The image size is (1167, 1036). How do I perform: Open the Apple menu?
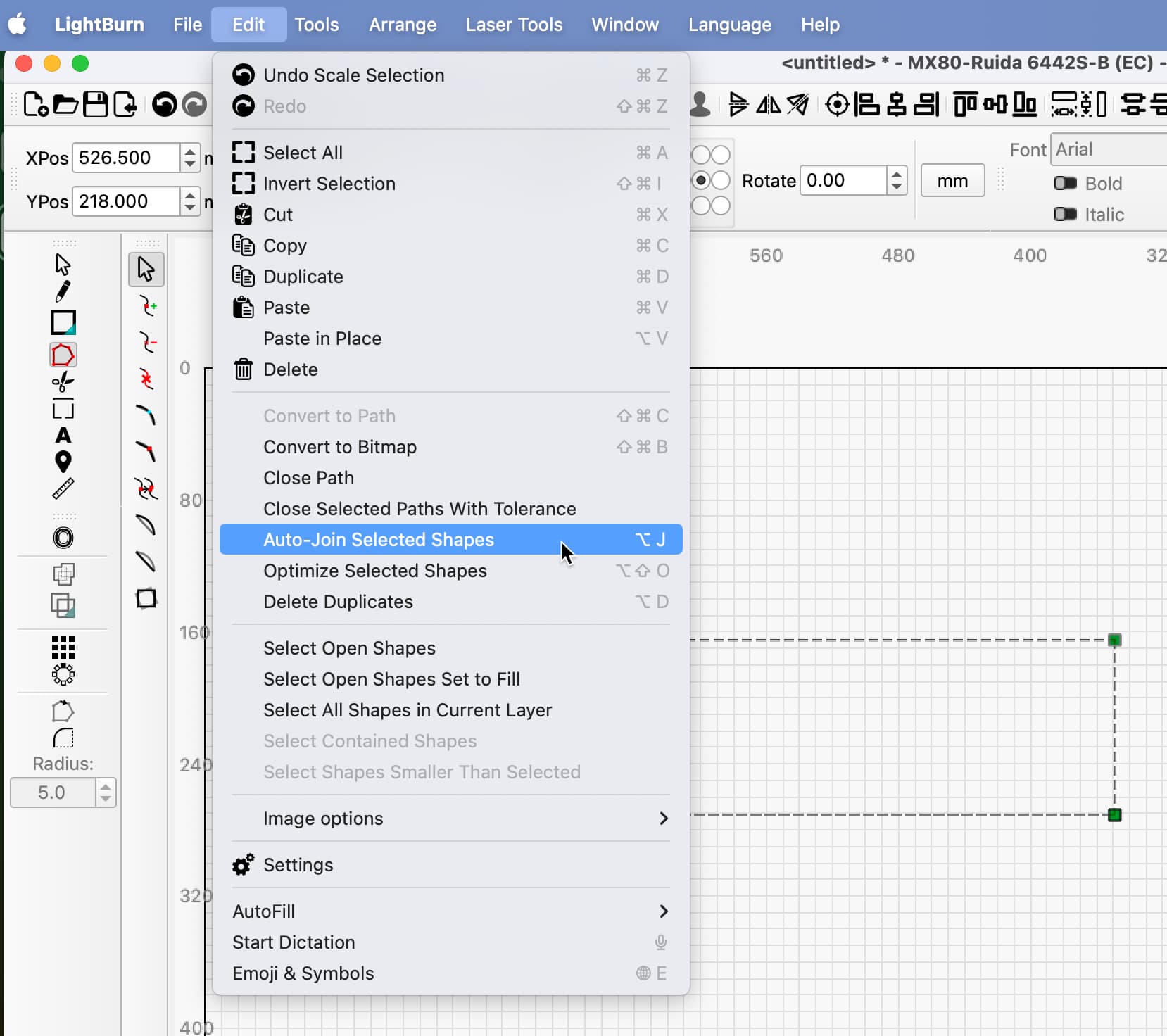click(18, 25)
